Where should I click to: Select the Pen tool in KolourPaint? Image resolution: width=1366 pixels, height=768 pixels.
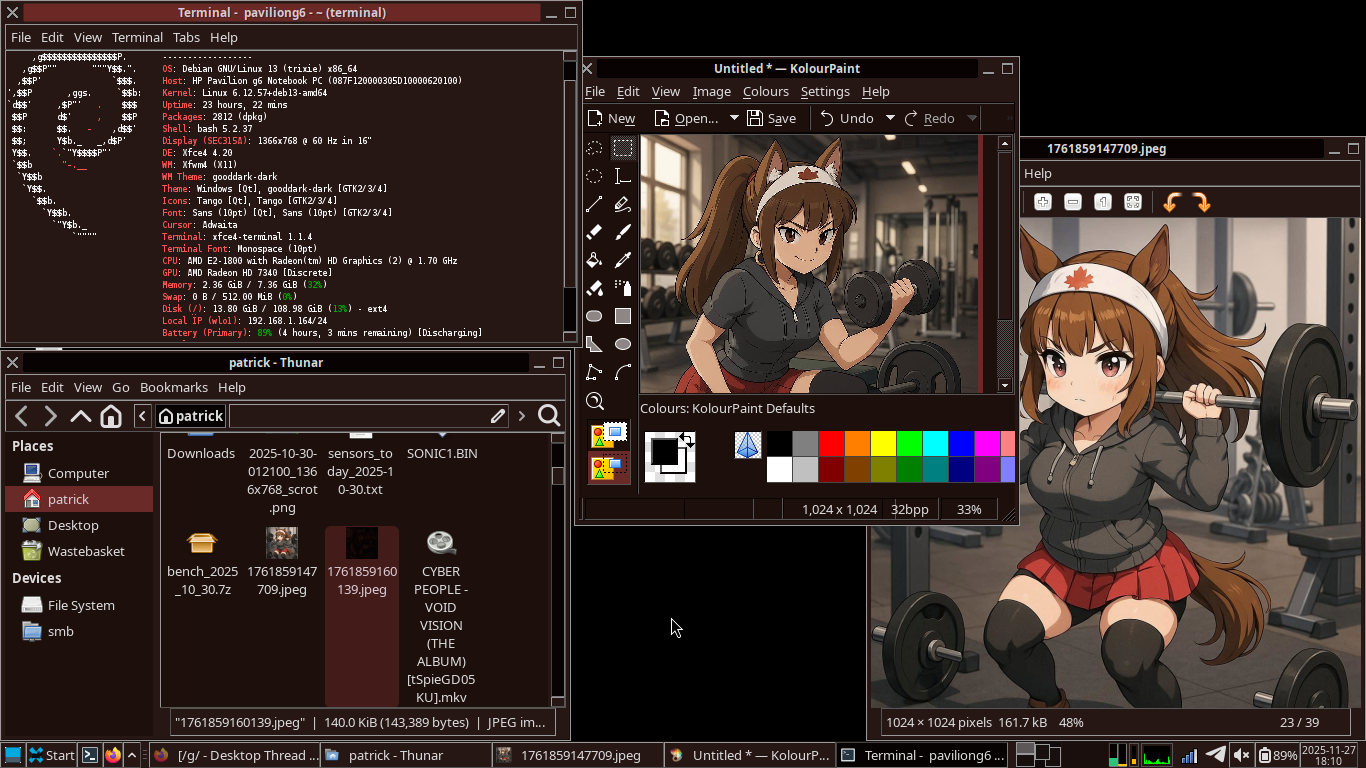coord(622,204)
